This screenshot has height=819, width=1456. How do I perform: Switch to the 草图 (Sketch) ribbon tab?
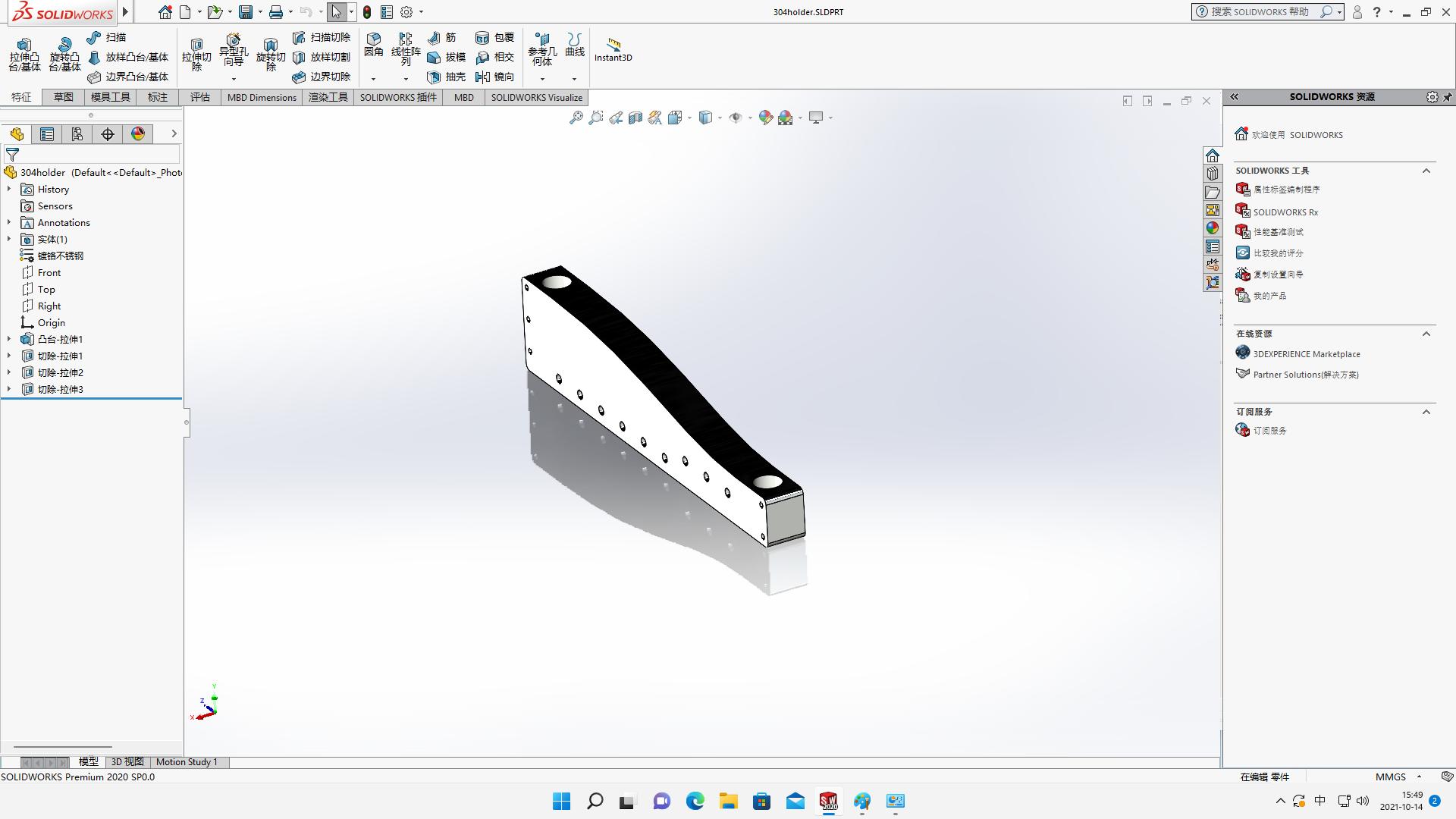click(x=63, y=97)
